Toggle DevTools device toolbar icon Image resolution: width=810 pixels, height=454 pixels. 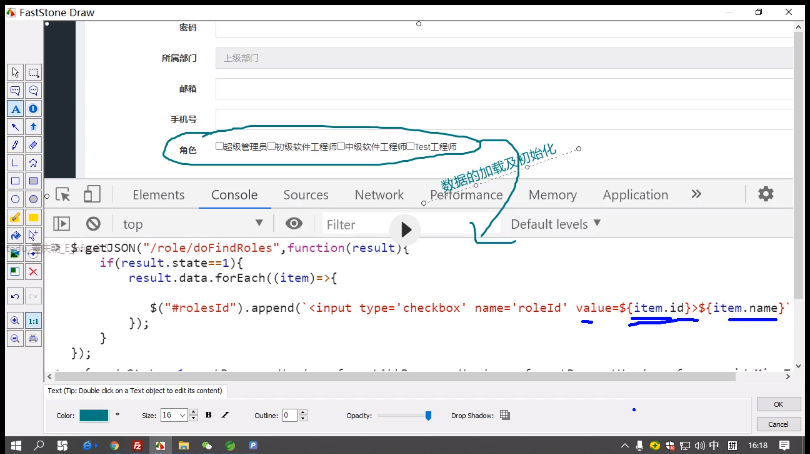click(92, 194)
